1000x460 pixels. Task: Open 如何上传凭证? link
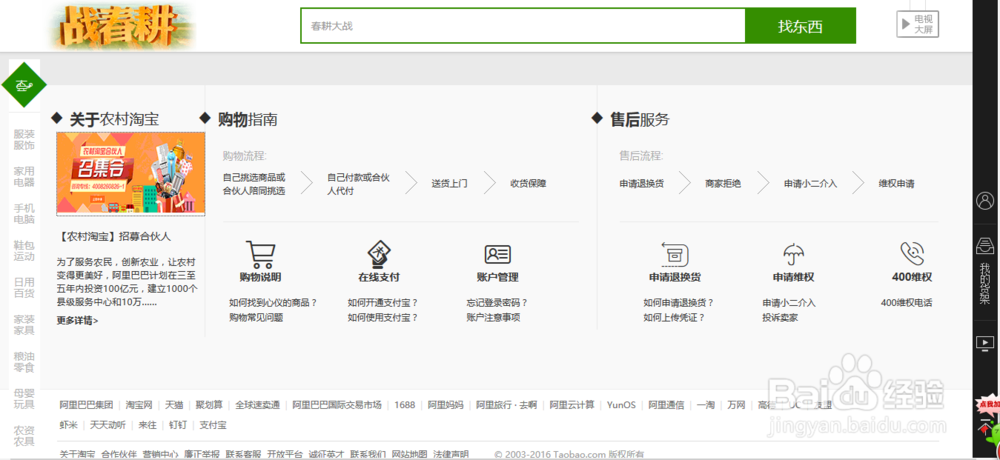[x=674, y=317]
